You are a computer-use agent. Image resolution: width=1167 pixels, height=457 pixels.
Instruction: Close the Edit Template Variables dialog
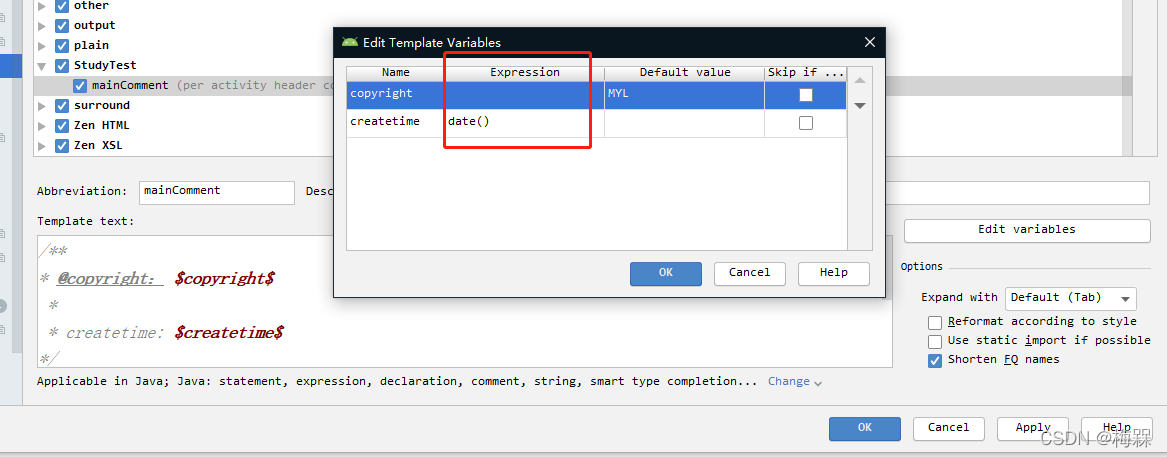[x=870, y=42]
